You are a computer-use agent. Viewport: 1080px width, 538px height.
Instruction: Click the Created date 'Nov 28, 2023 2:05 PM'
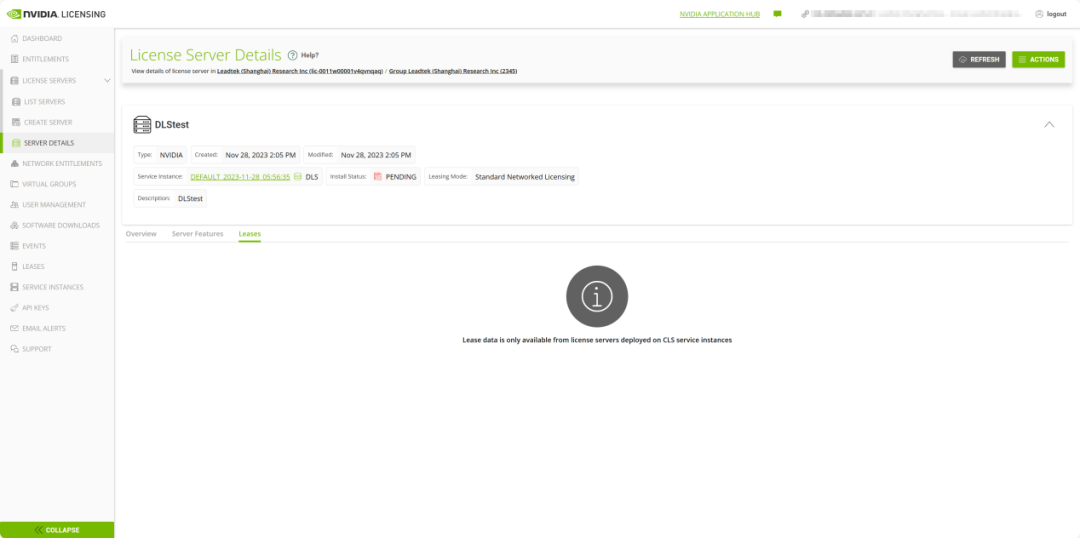point(260,155)
